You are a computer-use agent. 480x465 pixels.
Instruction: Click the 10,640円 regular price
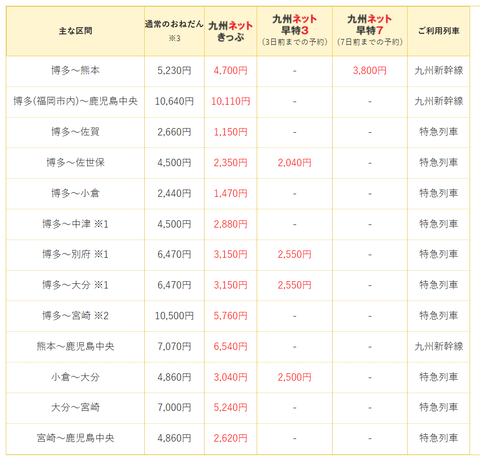pyautogui.click(x=174, y=101)
